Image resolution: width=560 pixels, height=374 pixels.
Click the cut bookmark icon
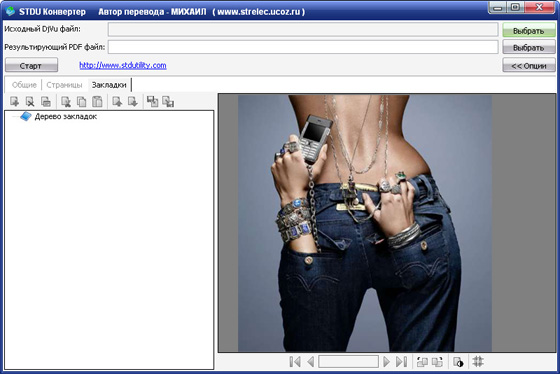(x=66, y=102)
